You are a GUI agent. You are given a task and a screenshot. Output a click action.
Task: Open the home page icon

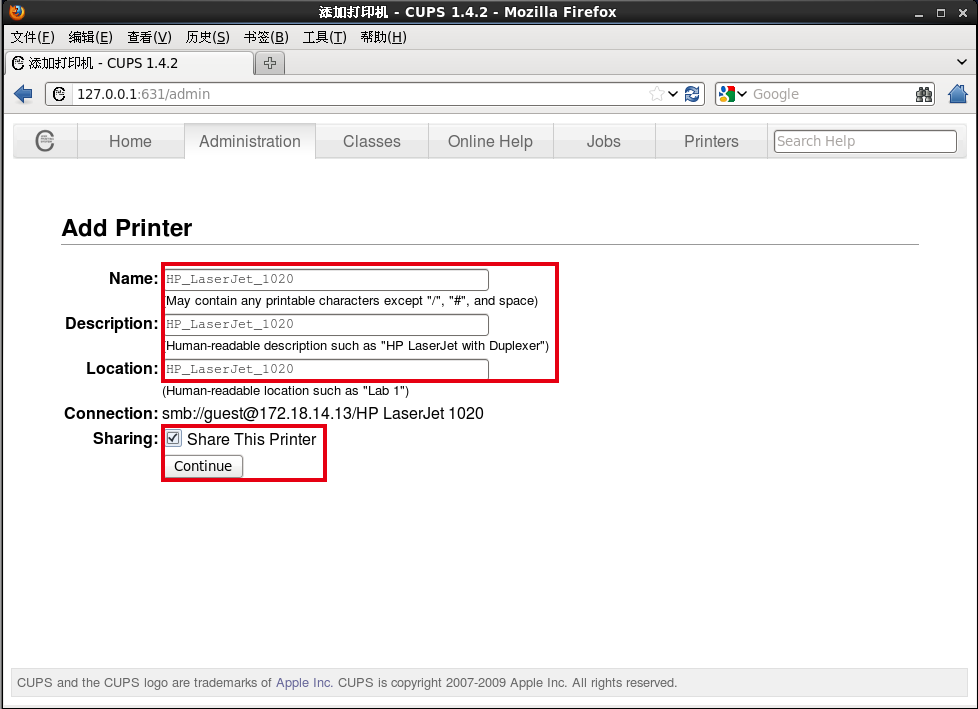tap(957, 94)
